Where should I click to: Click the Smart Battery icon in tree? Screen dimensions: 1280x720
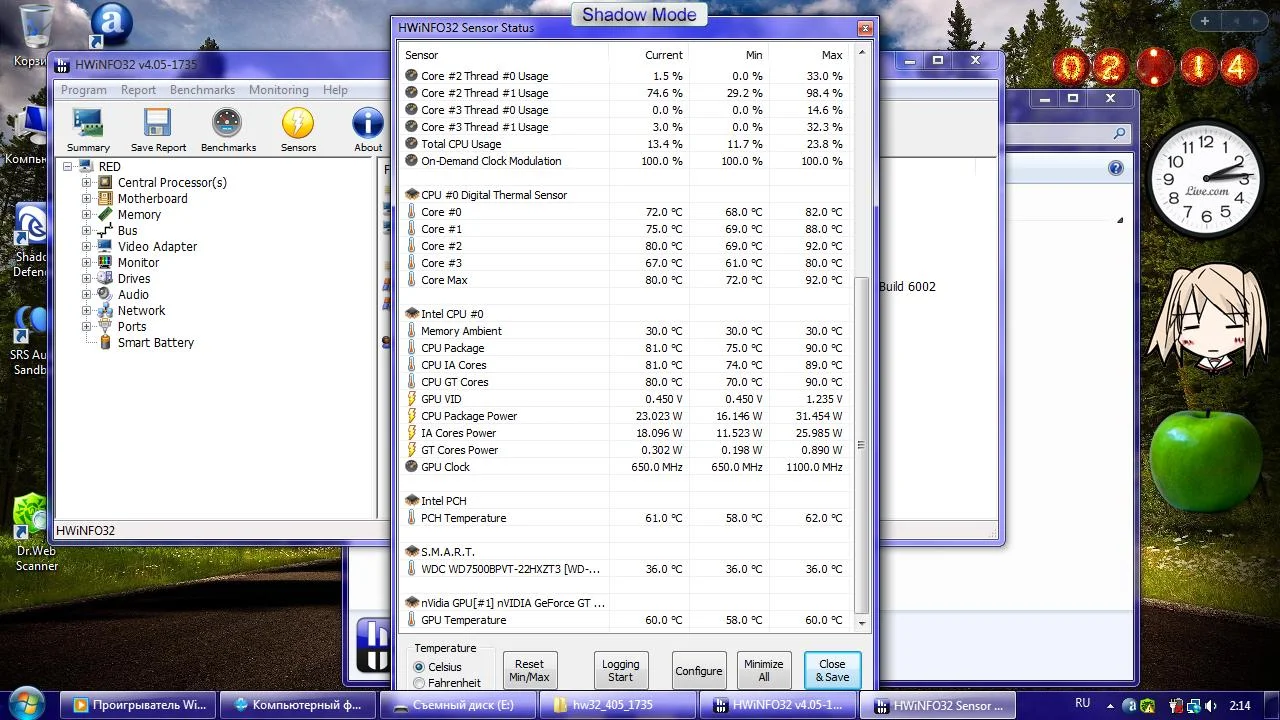[x=105, y=343]
